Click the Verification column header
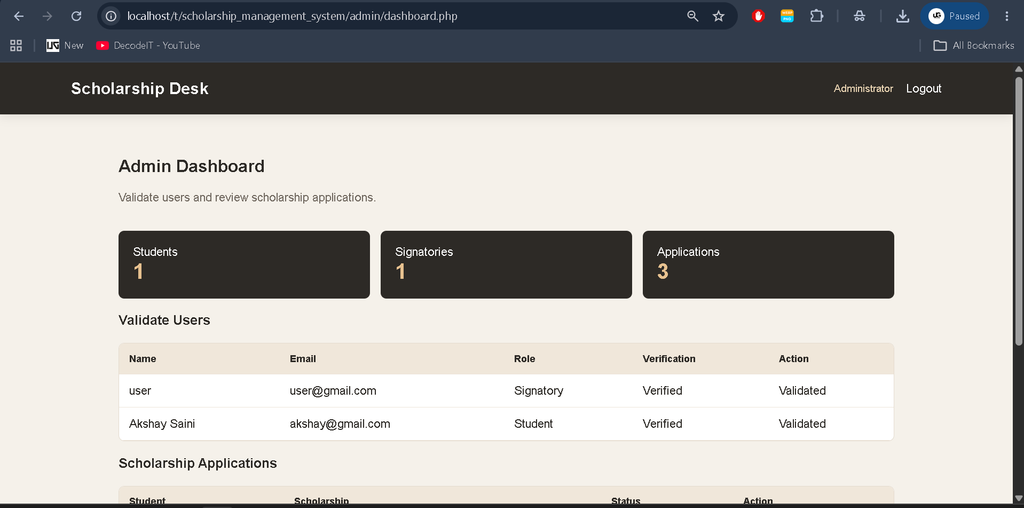The height and width of the screenshot is (508, 1024). point(669,358)
